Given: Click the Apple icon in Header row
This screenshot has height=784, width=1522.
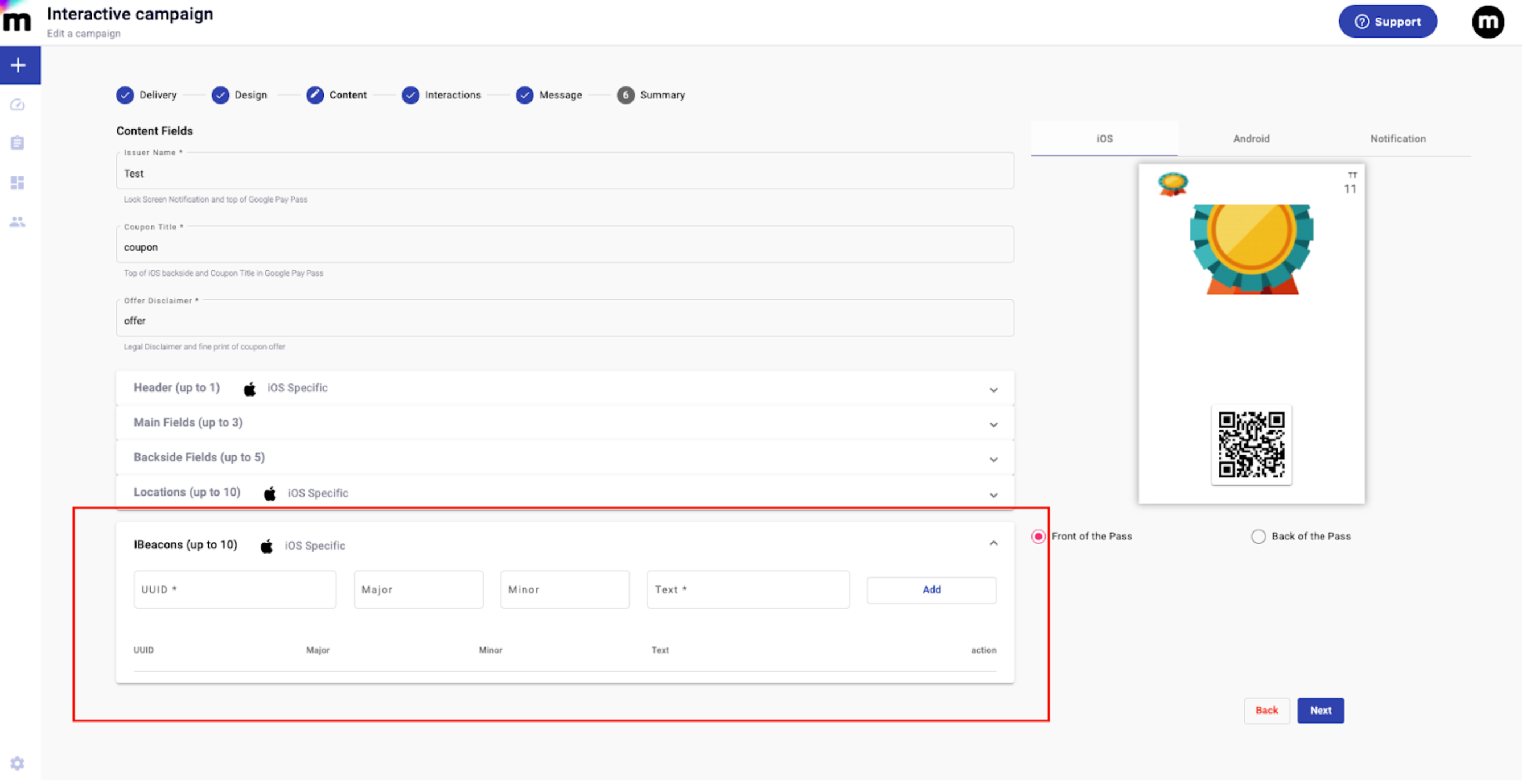Looking at the screenshot, I should [250, 390].
